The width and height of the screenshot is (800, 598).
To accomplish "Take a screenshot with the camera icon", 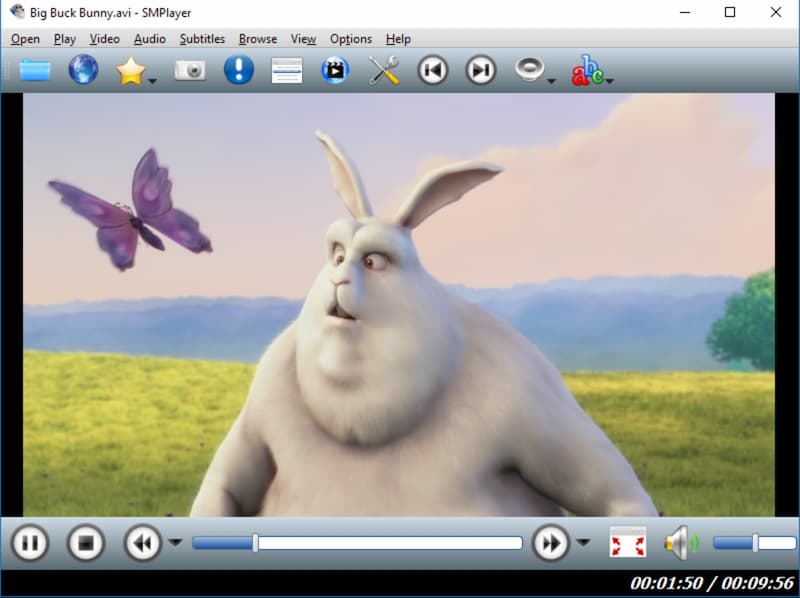I will 190,70.
